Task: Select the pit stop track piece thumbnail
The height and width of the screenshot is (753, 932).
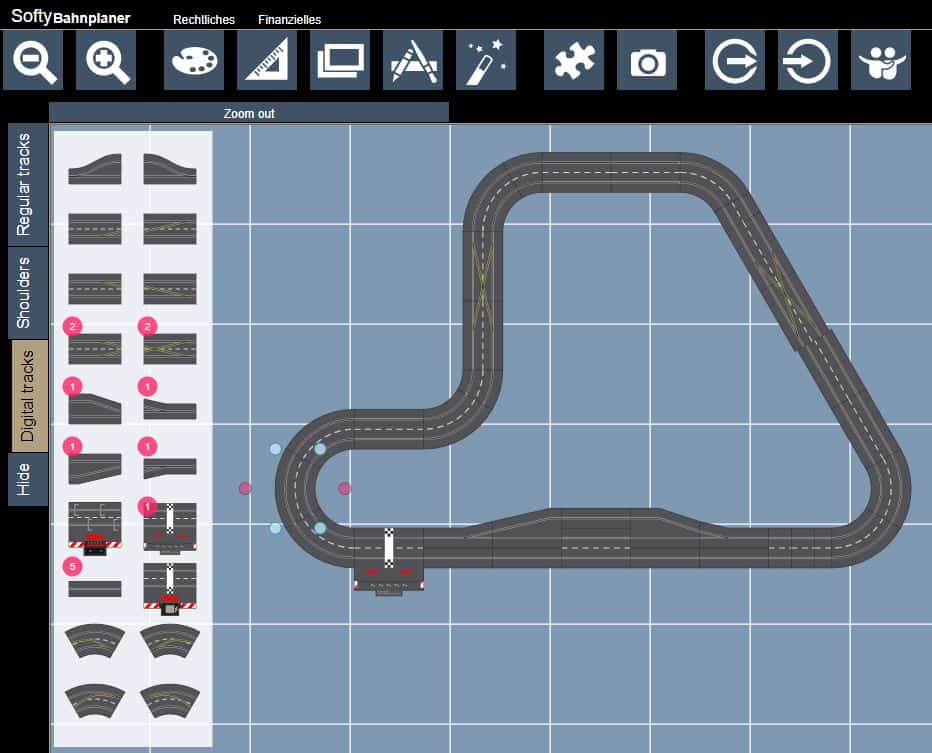Action: [x=95, y=530]
